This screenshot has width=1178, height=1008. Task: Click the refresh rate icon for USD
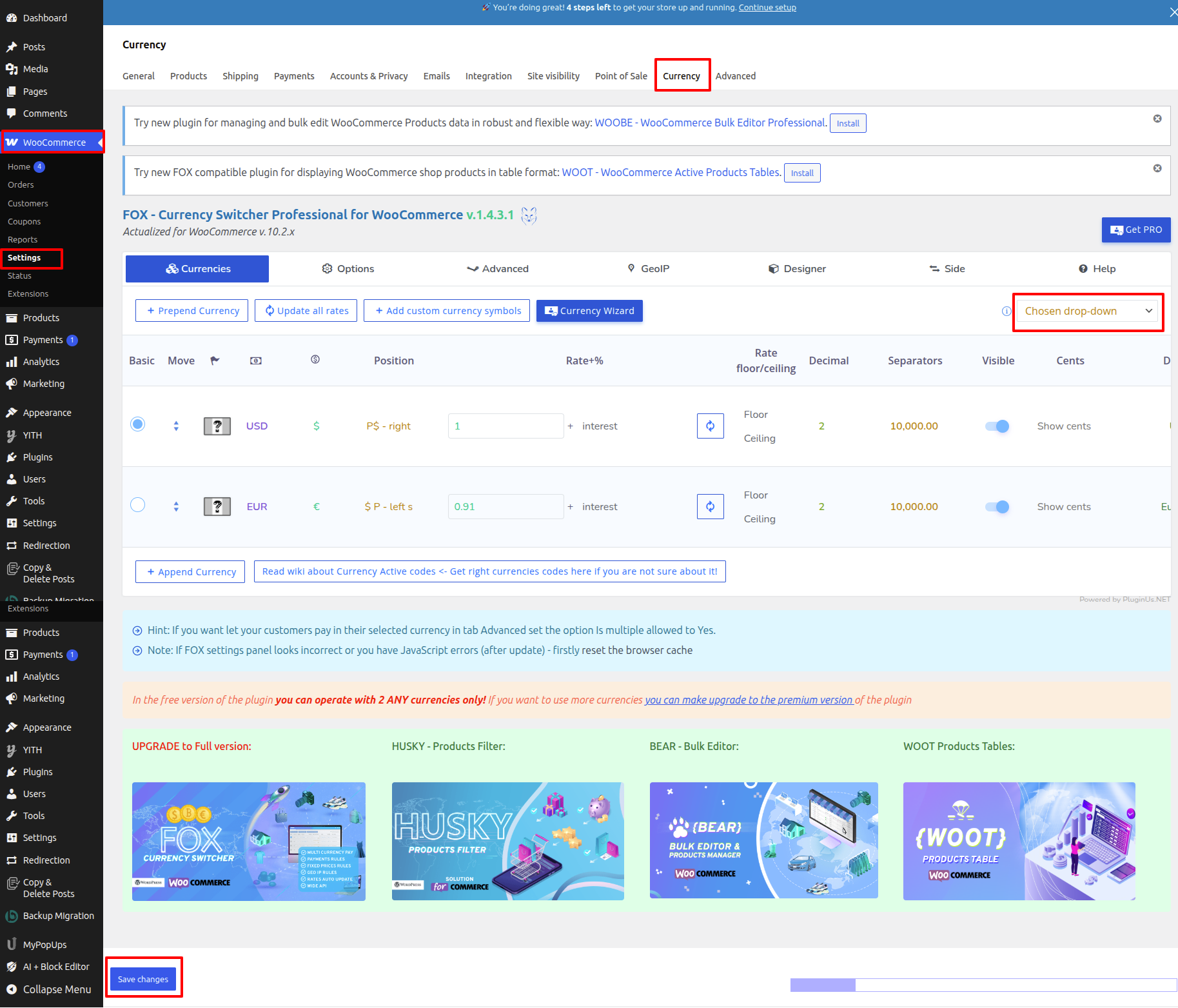pyautogui.click(x=710, y=426)
